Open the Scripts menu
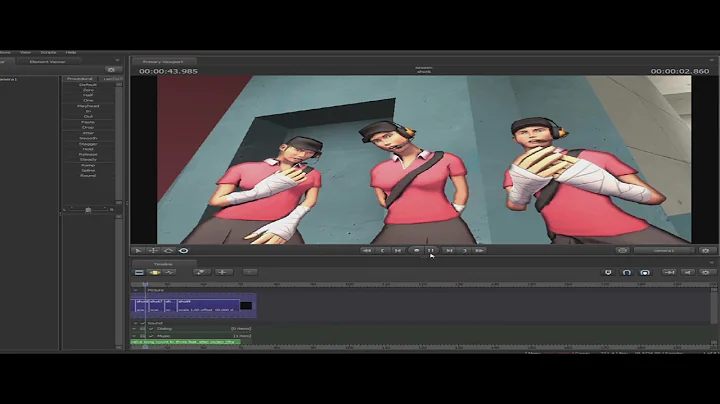720x404 pixels. 48,52
